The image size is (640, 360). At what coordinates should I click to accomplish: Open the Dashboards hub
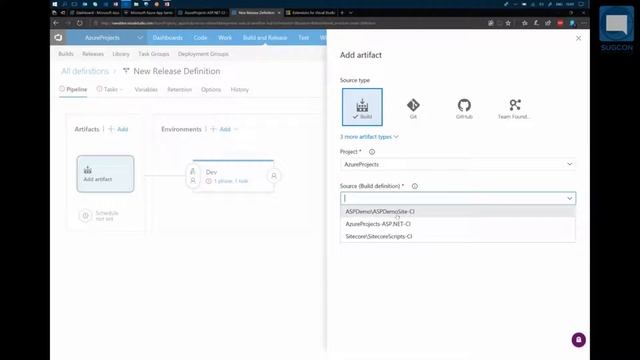pos(168,38)
